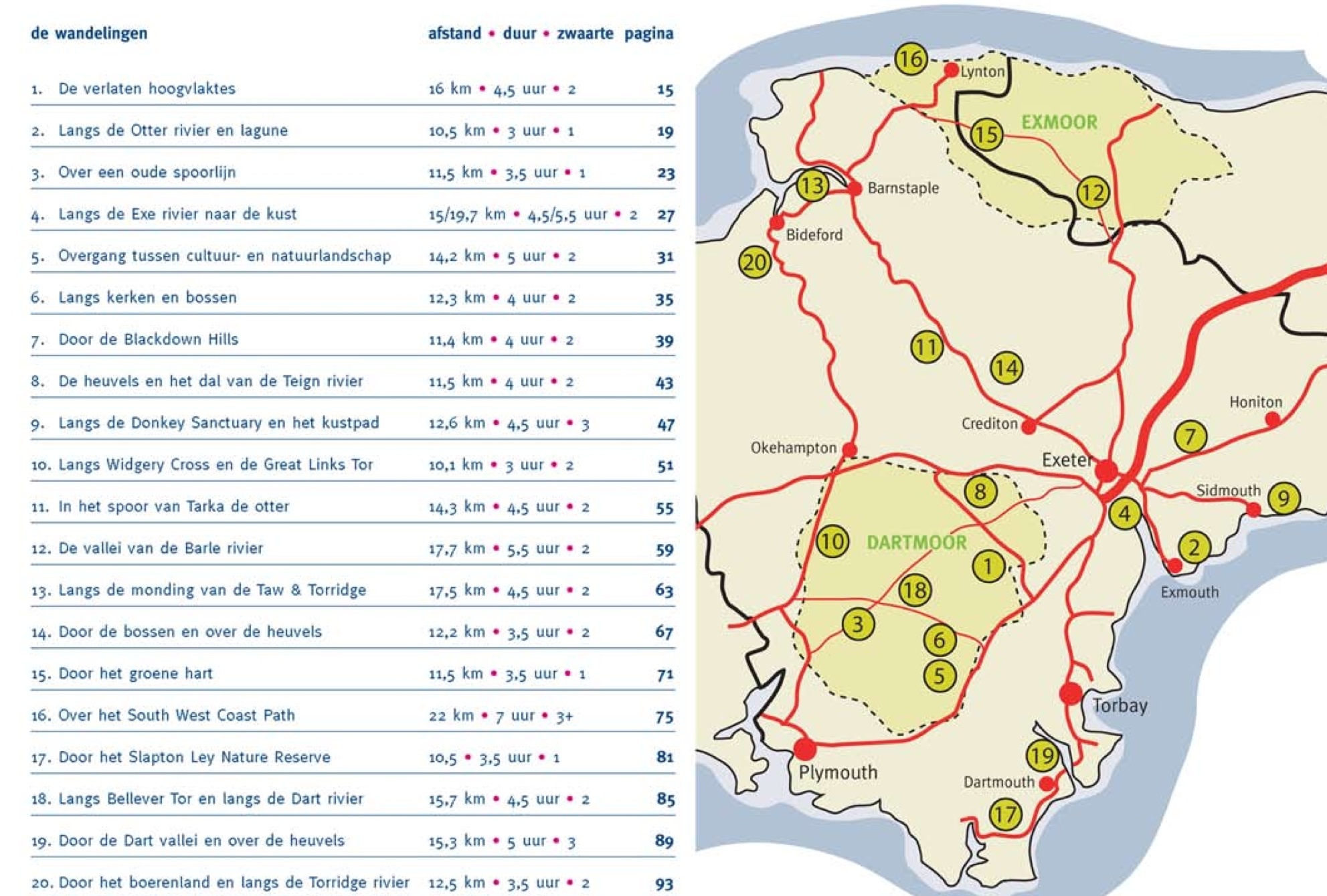
Task: Open walk 1 De verlaten hoogvlaktes
Action: click(x=147, y=88)
